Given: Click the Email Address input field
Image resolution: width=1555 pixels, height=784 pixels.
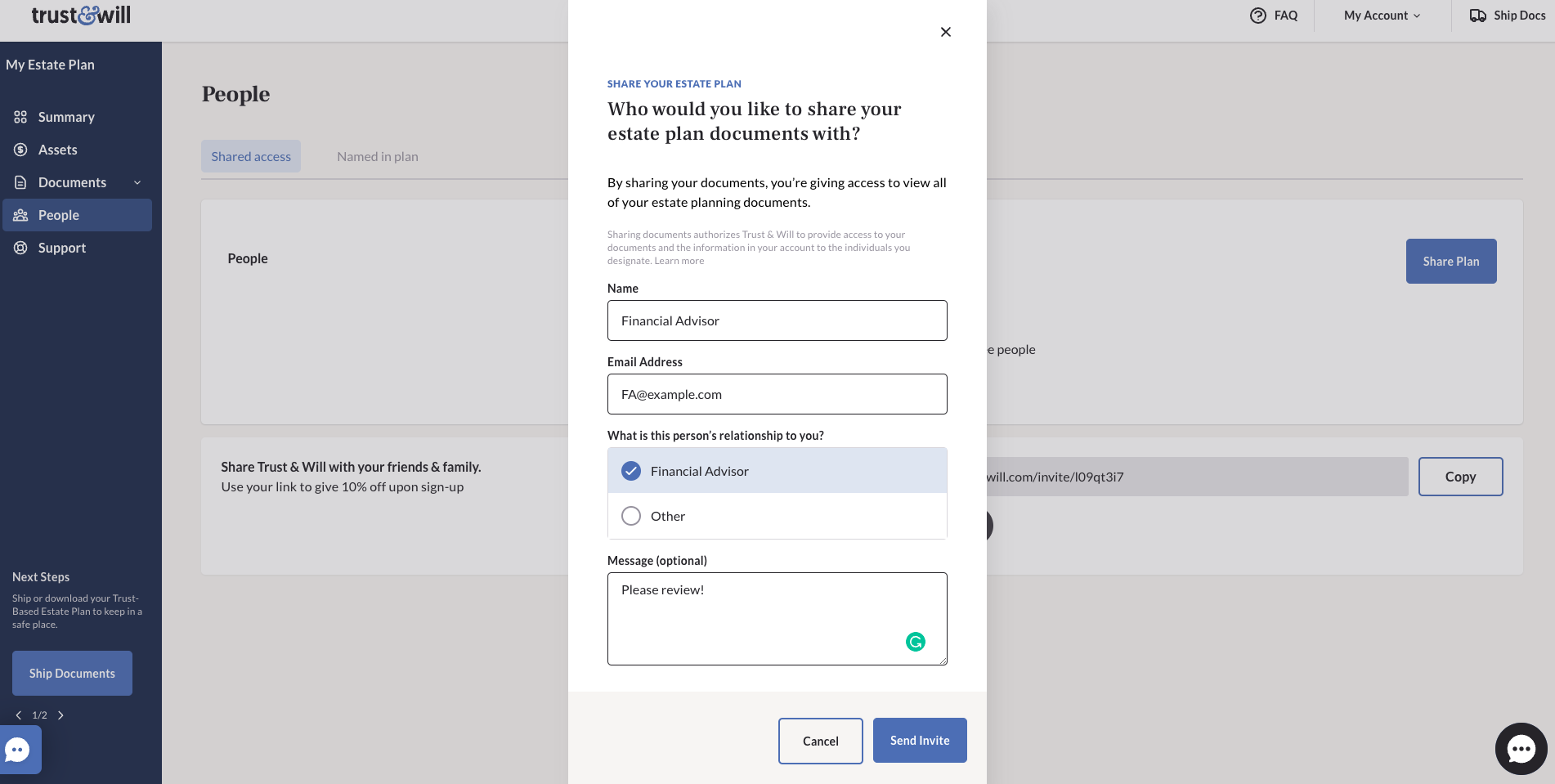Looking at the screenshot, I should coord(777,394).
